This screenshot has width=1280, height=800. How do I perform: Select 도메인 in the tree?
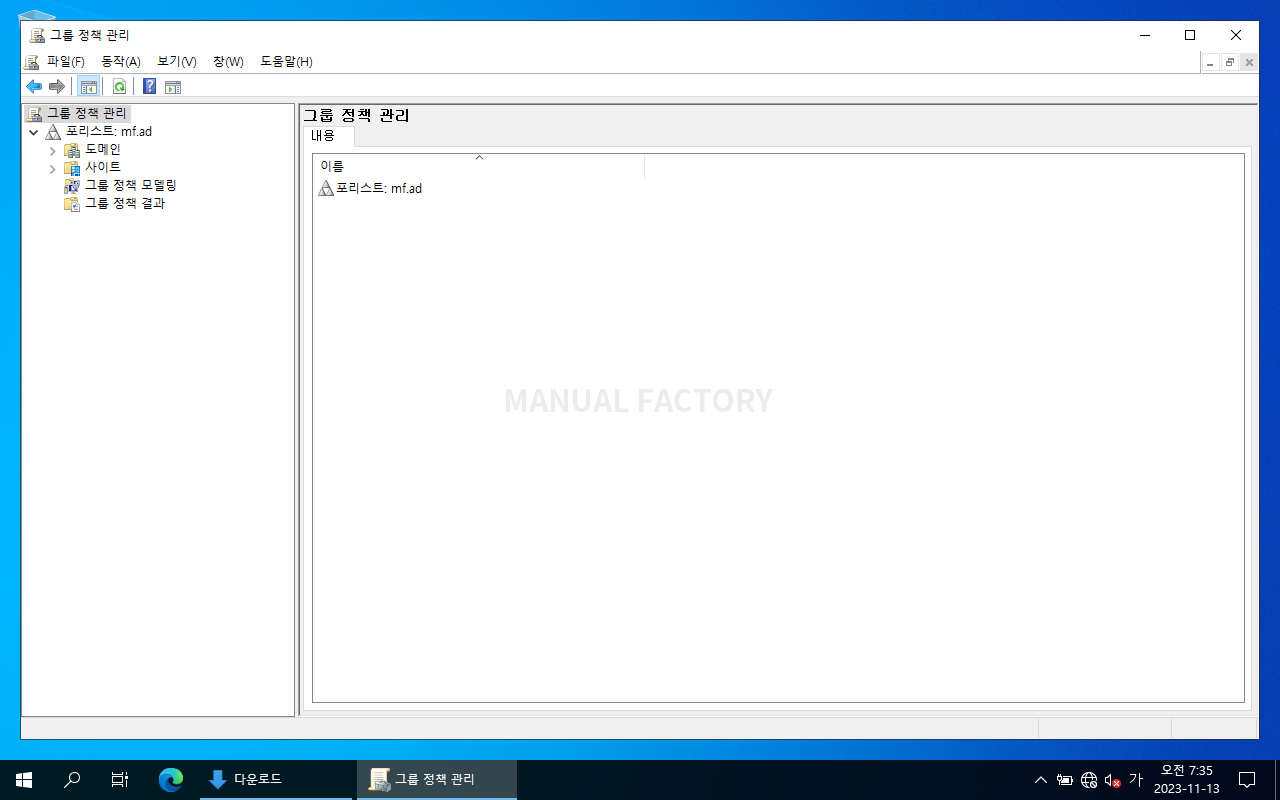(x=103, y=150)
